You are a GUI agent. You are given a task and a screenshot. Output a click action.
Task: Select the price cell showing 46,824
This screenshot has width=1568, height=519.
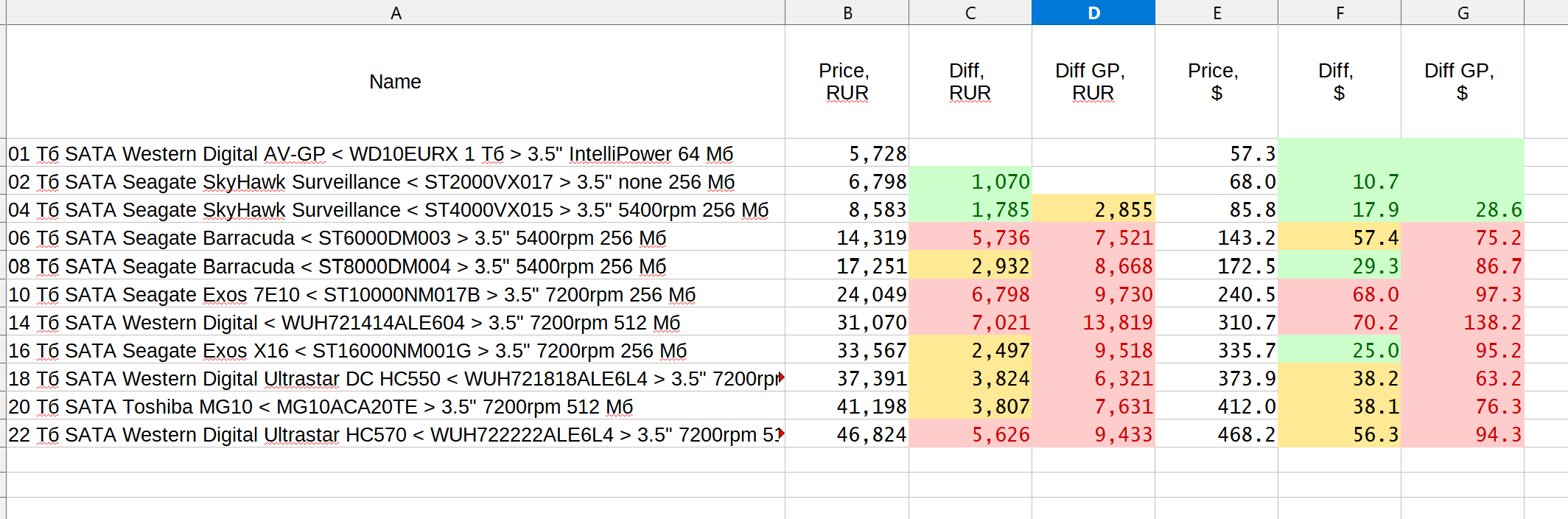(847, 434)
